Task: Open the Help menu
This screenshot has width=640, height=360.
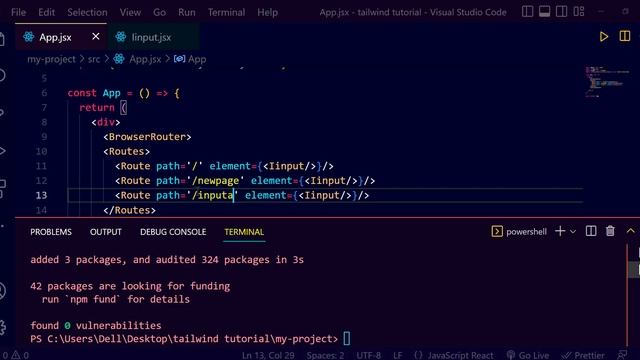Action: [267, 12]
